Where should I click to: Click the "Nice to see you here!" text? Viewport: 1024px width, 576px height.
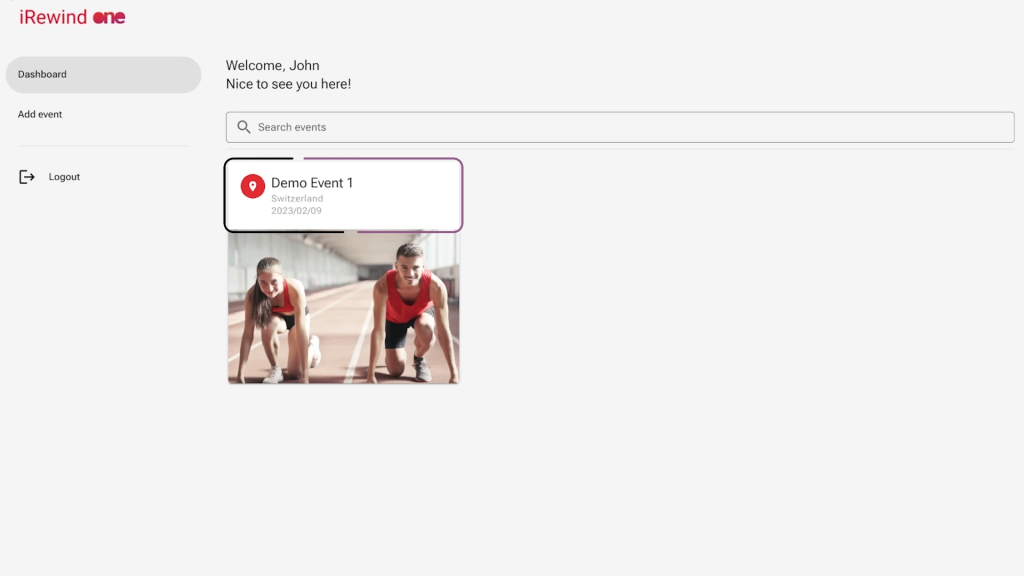[288, 84]
